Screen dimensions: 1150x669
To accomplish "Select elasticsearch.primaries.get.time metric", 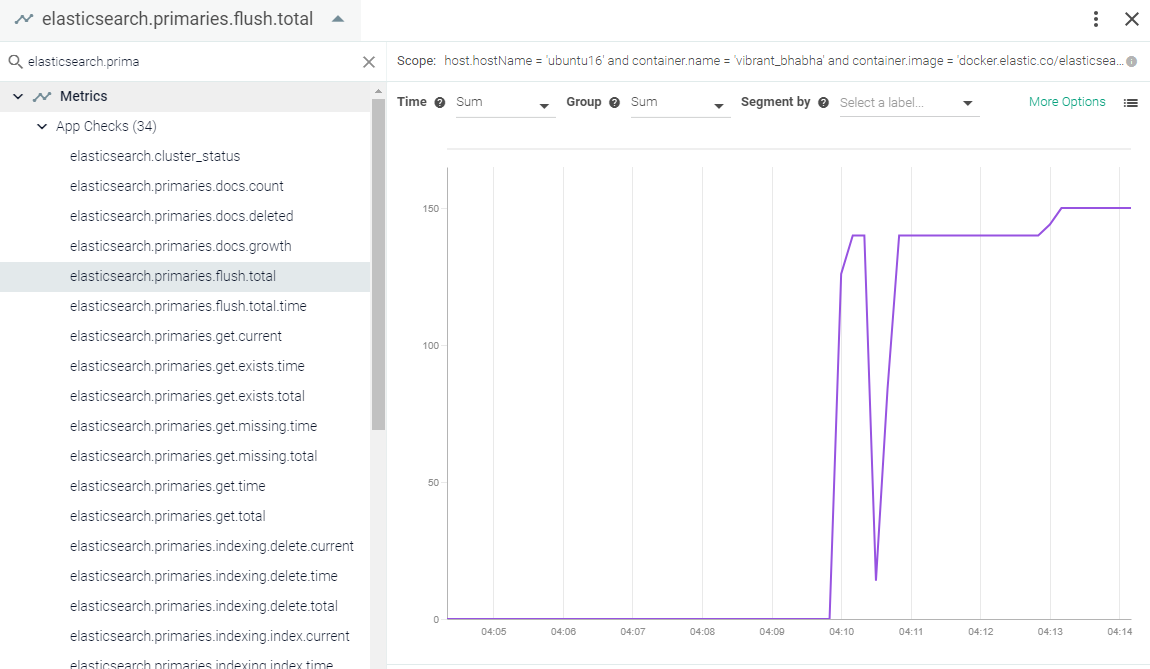I will coord(167,487).
